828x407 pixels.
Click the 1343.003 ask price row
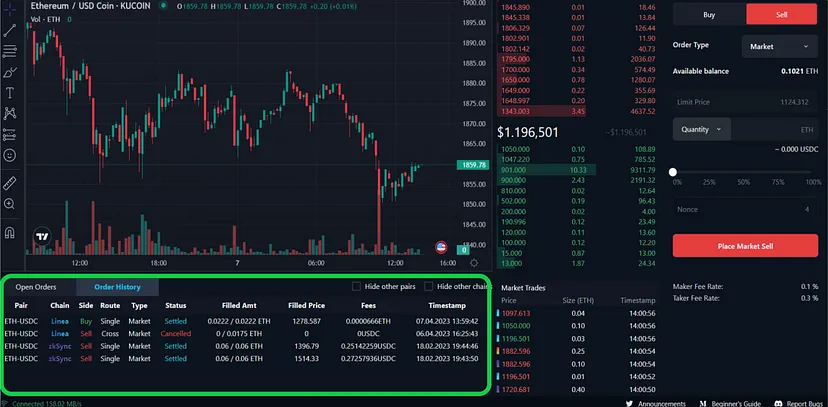tap(578, 111)
